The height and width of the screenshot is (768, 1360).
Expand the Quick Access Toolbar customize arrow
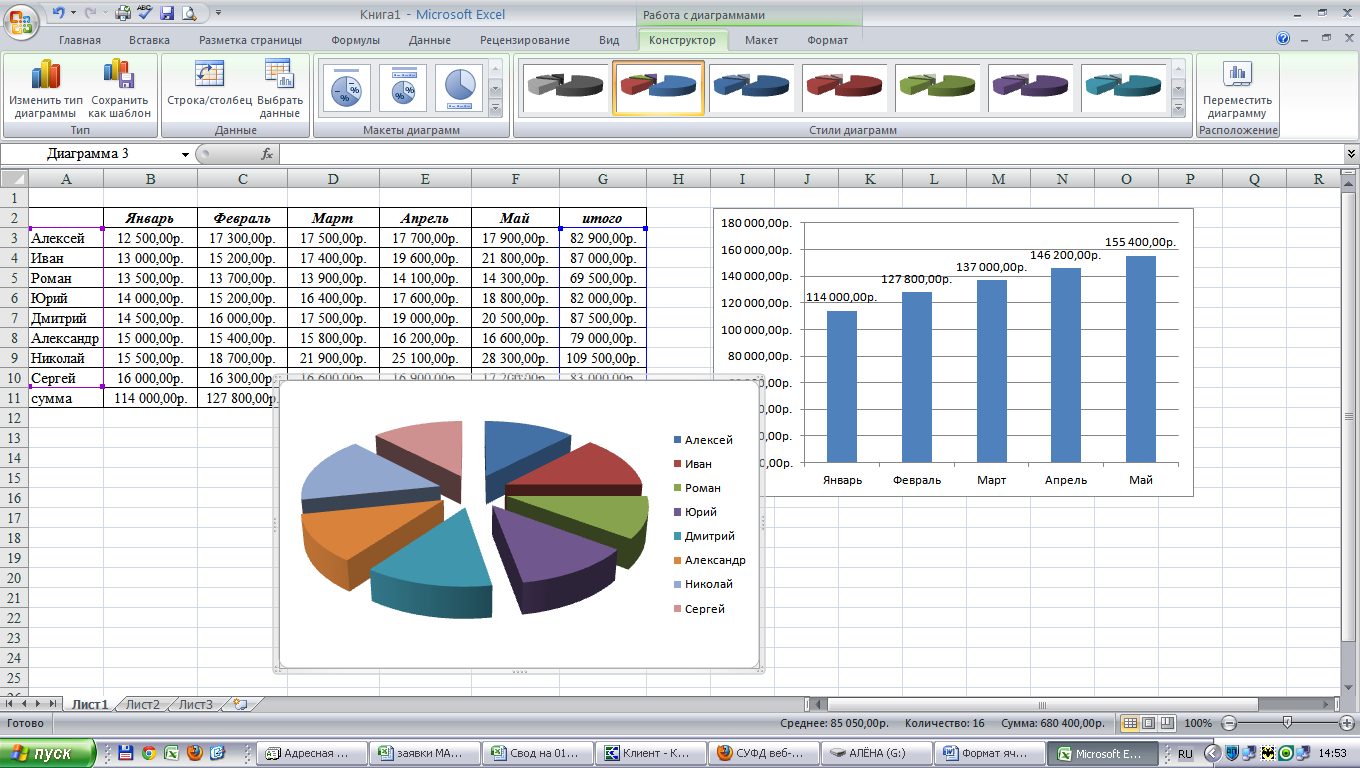click(218, 14)
